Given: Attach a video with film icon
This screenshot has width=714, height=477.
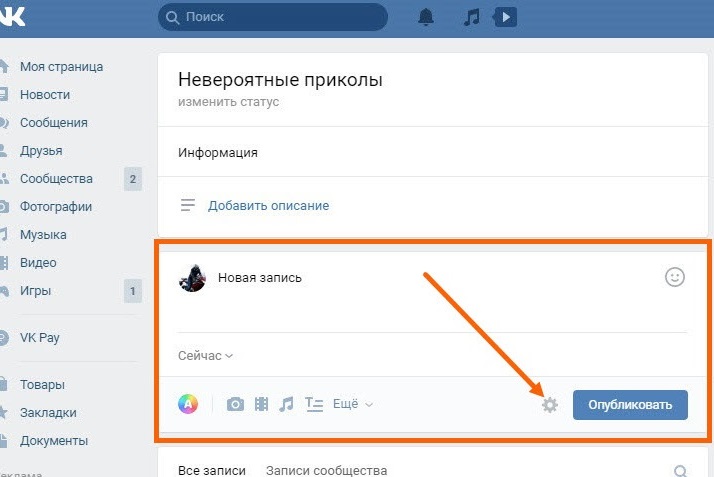Looking at the screenshot, I should [261, 404].
